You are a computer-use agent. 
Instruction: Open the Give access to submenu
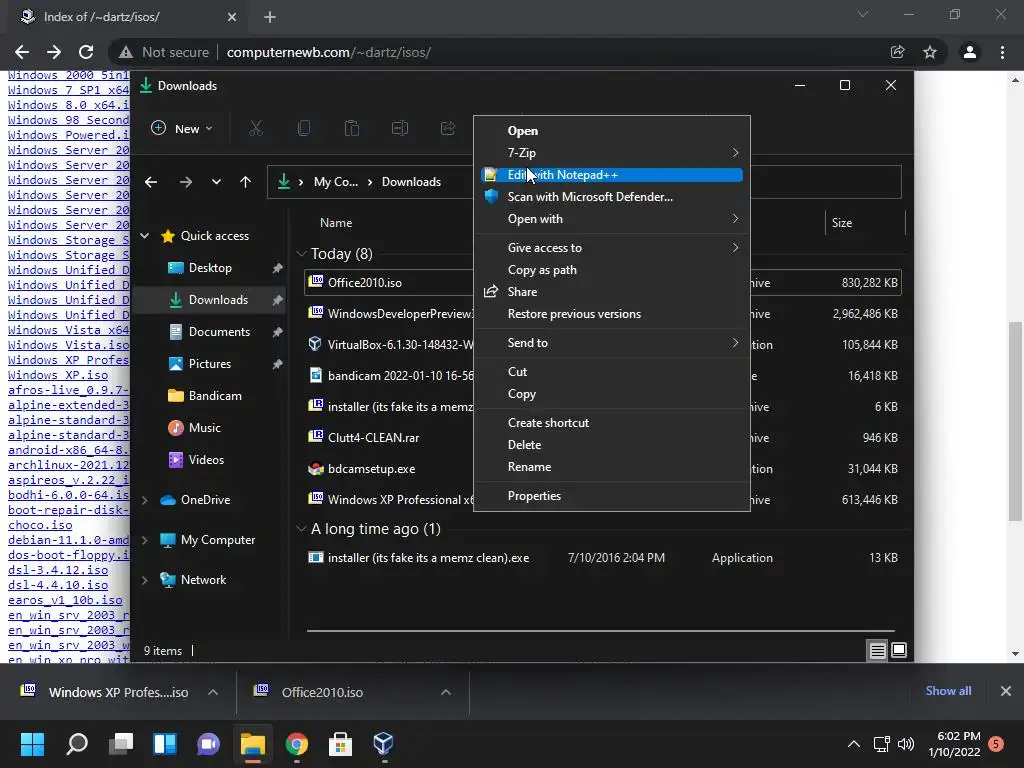[612, 248]
